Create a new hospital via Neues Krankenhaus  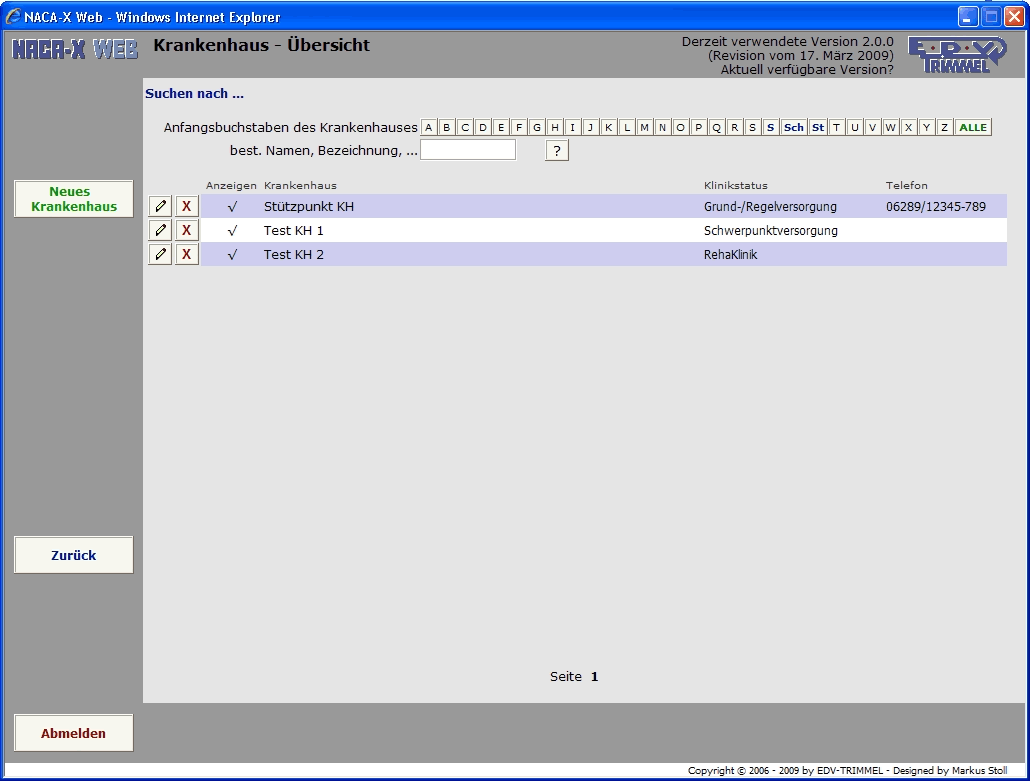74,199
